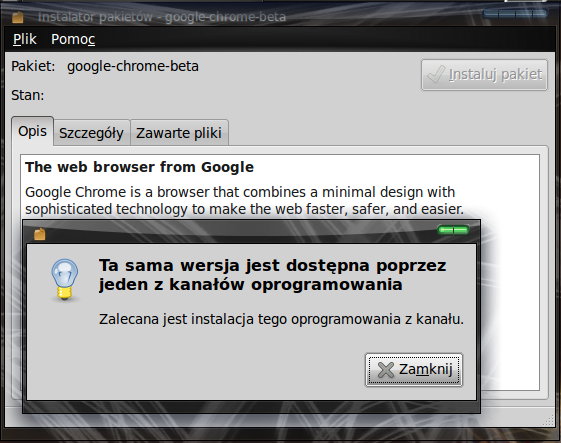
Task: Click the package icon in main title bar
Action: point(18,17)
